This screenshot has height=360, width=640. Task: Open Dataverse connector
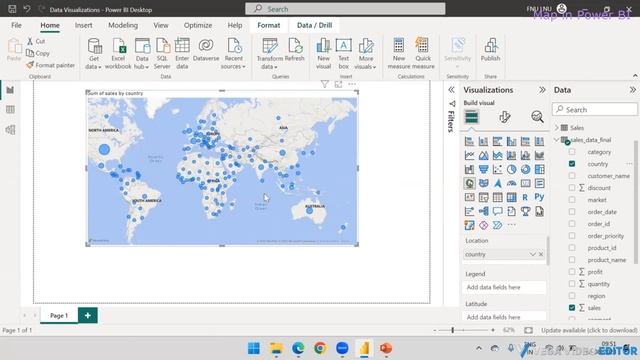pos(206,50)
